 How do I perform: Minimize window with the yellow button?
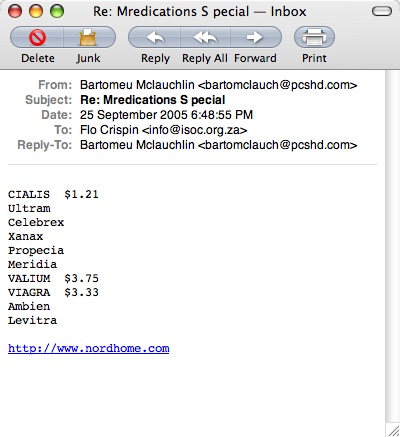click(36, 11)
